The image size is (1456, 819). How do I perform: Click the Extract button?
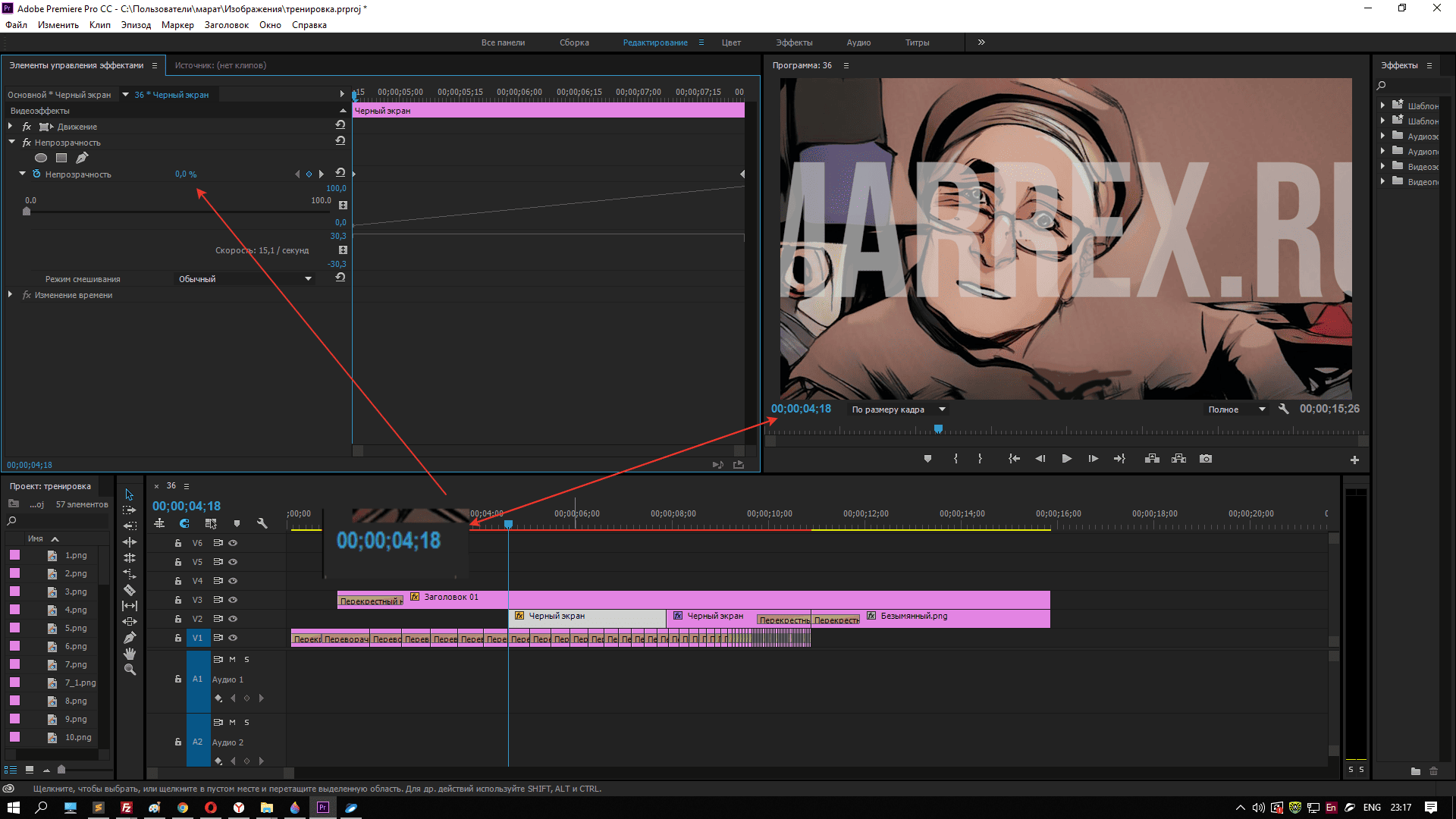tap(1178, 459)
